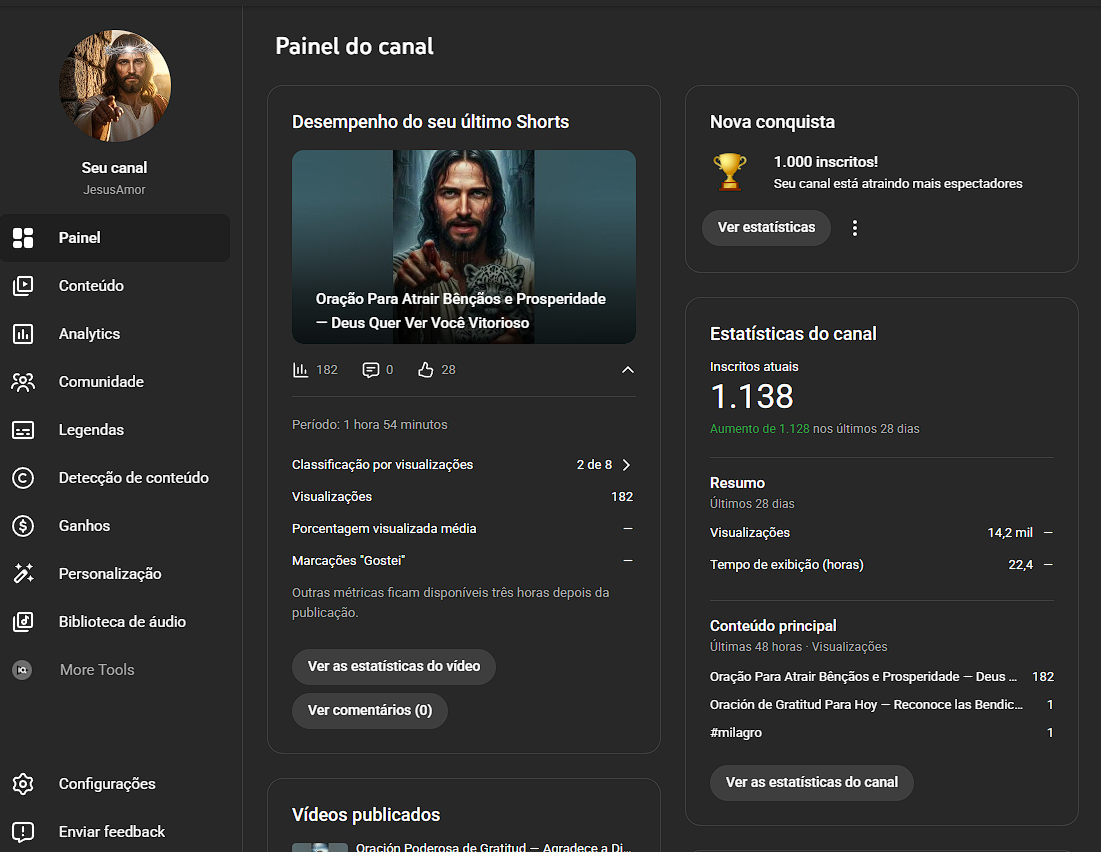The image size is (1101, 852).
Task: Click the Período: 1 hora 54 minutos text
Action: pos(369,425)
